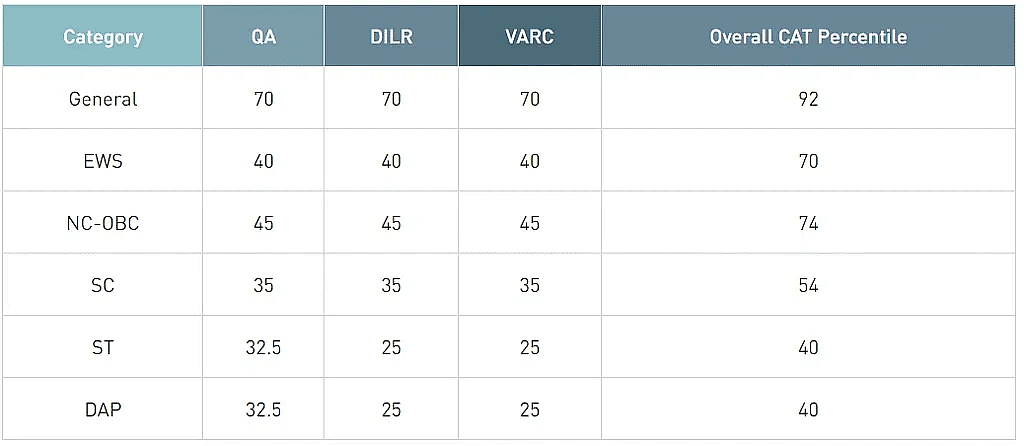Screen dimensions: 1024x446
Task: Click the SC category cell
Action: [103, 285]
